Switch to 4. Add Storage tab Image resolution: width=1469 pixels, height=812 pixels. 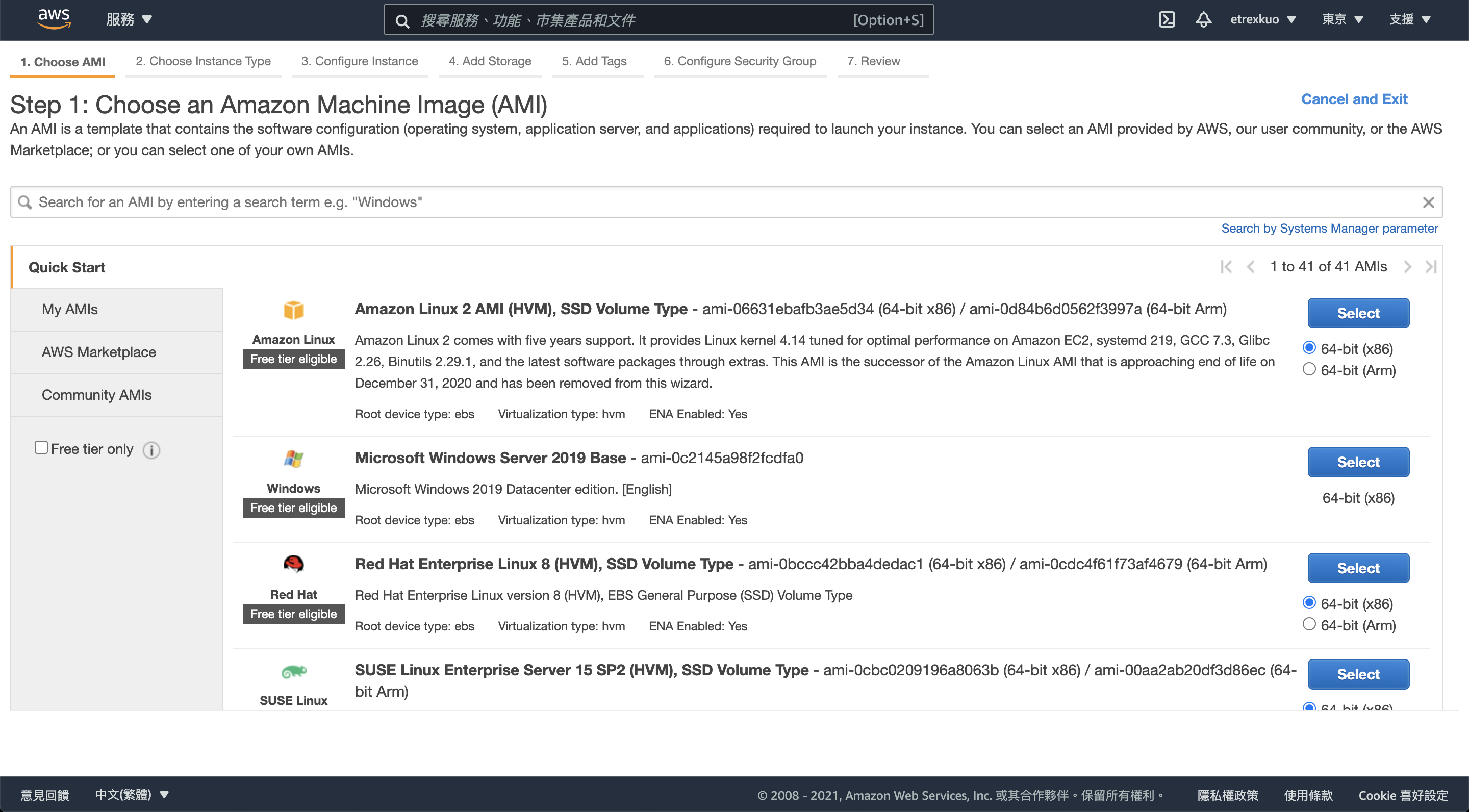tap(490, 61)
